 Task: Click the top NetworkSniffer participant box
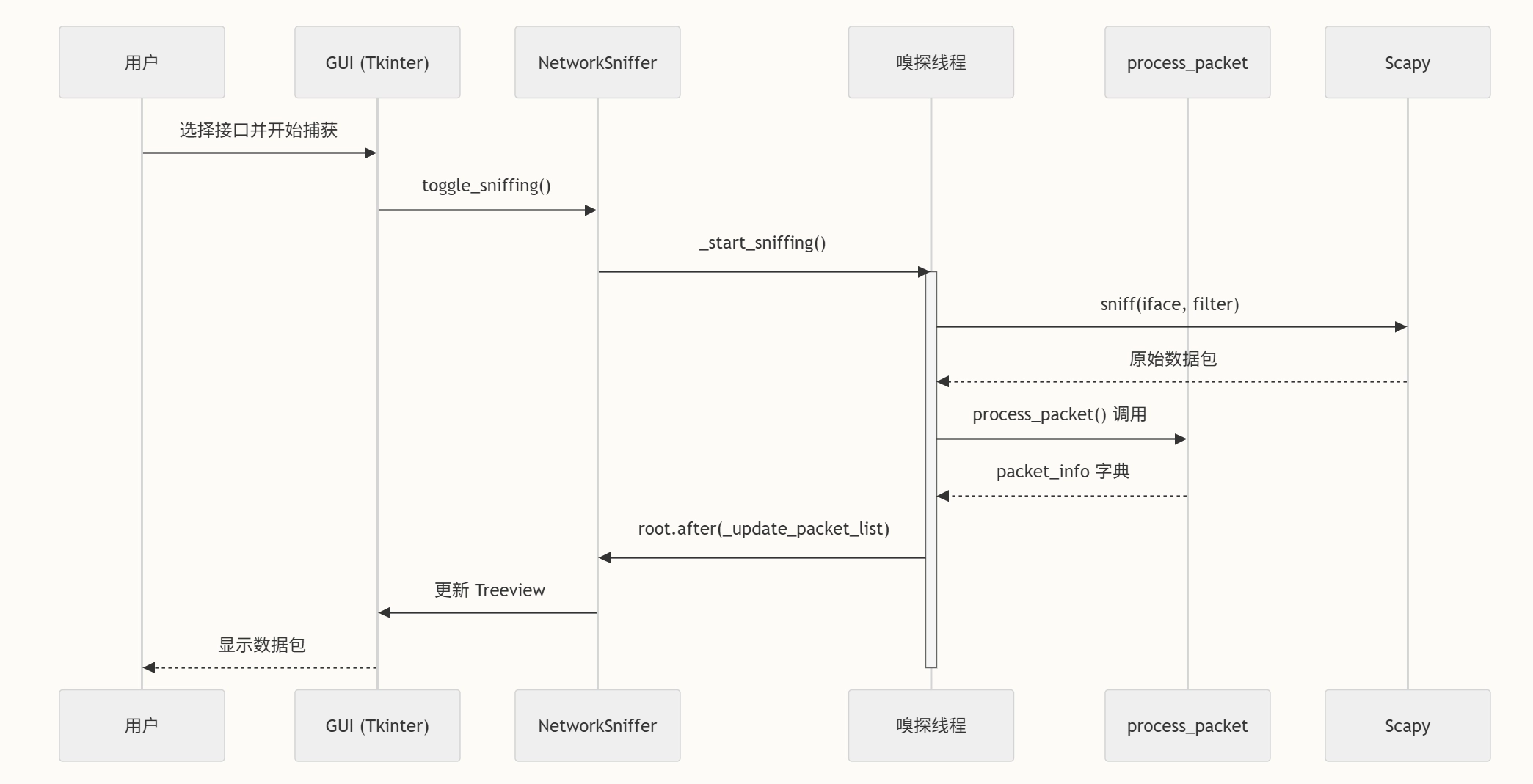[597, 62]
